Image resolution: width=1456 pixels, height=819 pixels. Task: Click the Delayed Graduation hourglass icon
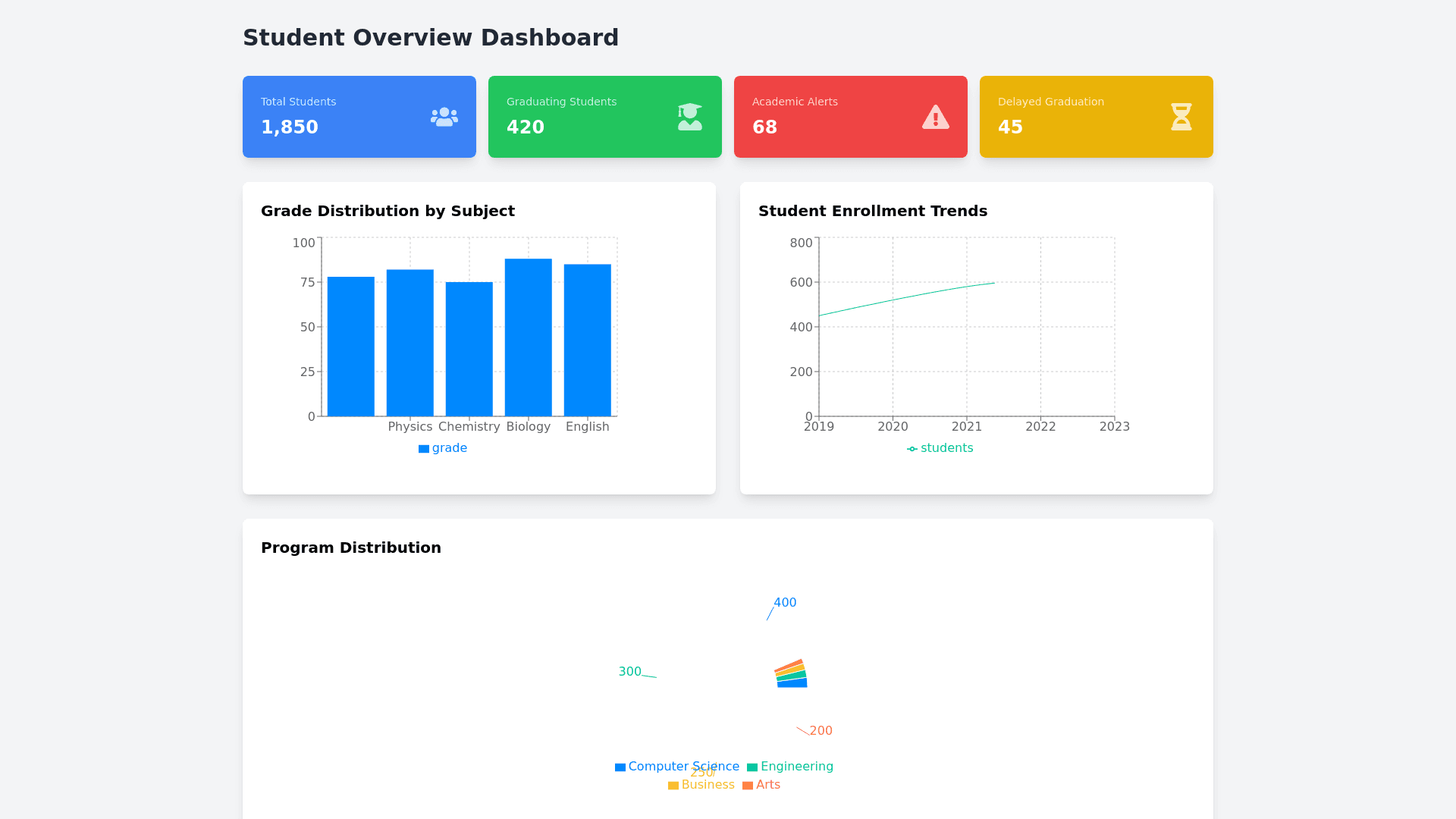[x=1181, y=117]
